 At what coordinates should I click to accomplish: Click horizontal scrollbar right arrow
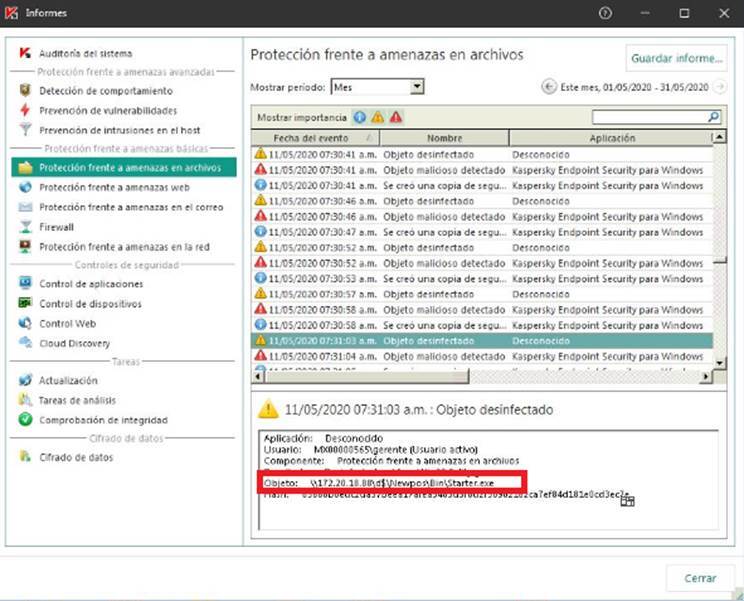tap(706, 377)
